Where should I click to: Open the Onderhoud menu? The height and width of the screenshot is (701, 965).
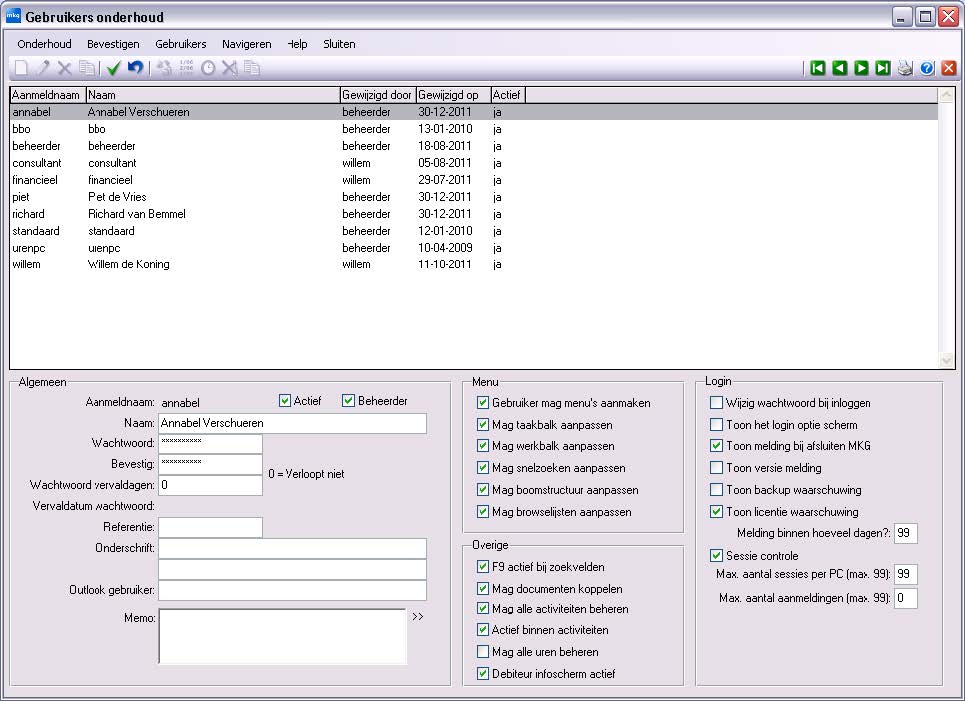pos(44,44)
